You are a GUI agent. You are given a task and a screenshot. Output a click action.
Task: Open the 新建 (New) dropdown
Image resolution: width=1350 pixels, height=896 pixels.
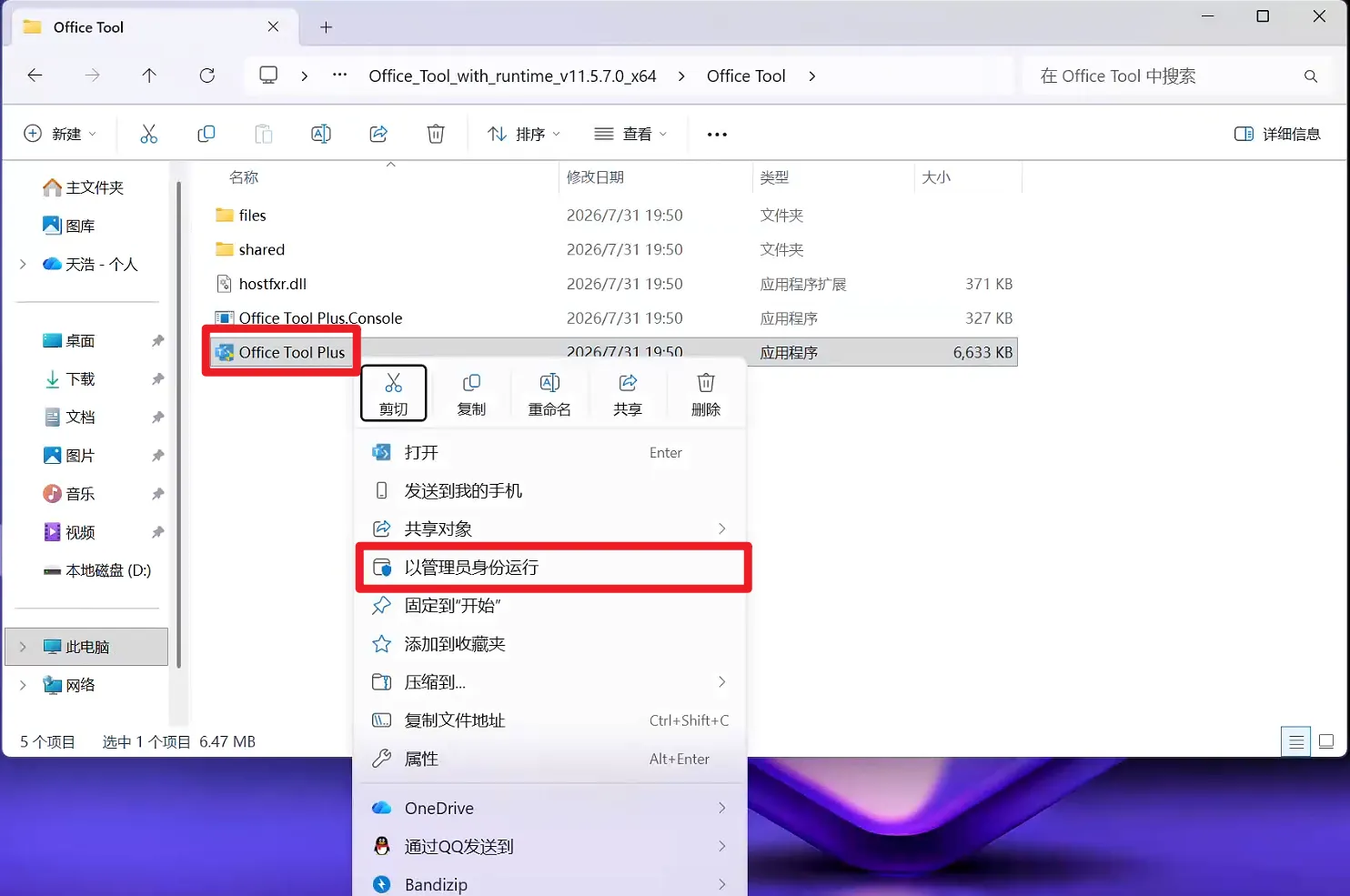pyautogui.click(x=60, y=134)
